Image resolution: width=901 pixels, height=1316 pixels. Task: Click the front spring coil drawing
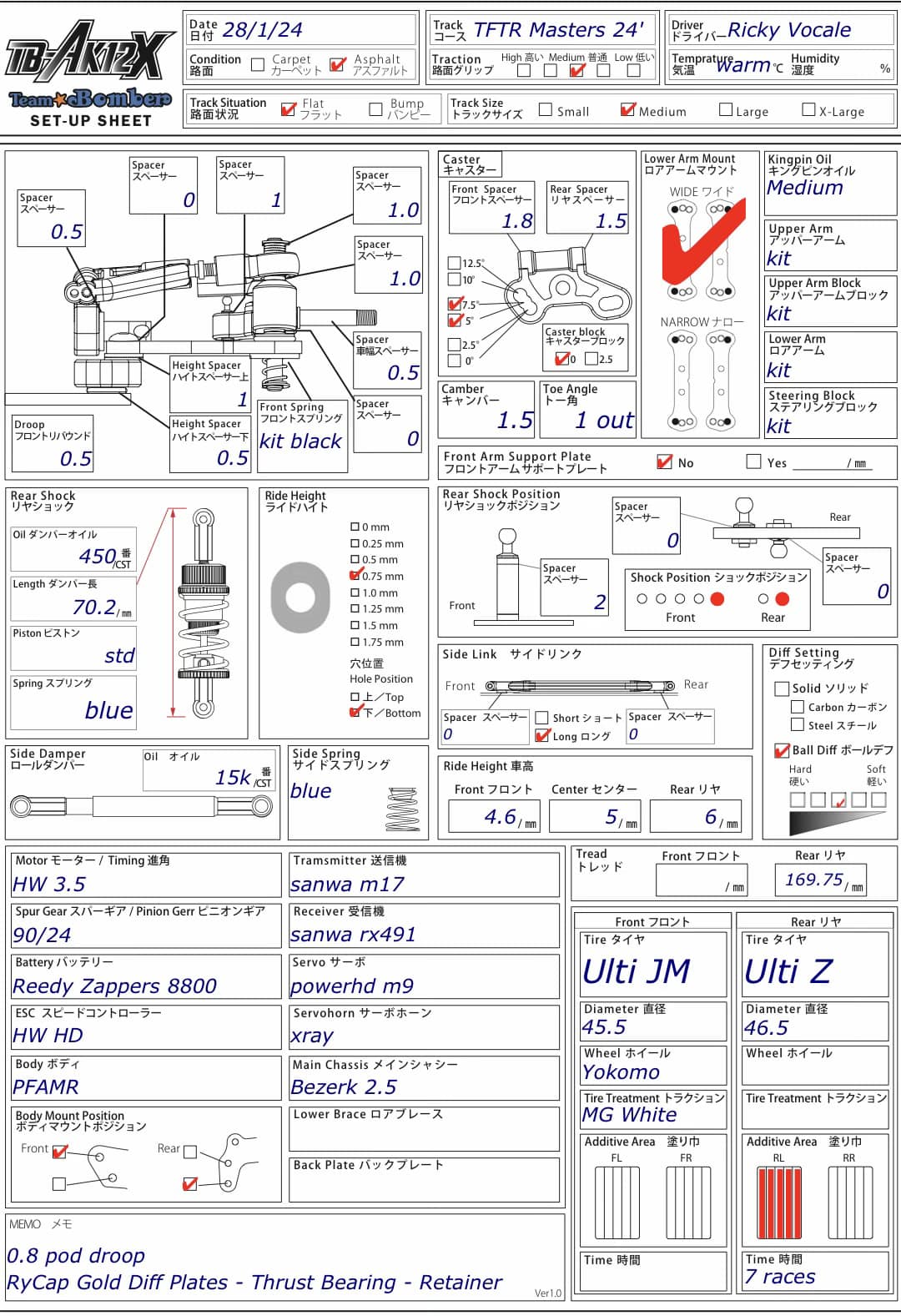(275, 374)
